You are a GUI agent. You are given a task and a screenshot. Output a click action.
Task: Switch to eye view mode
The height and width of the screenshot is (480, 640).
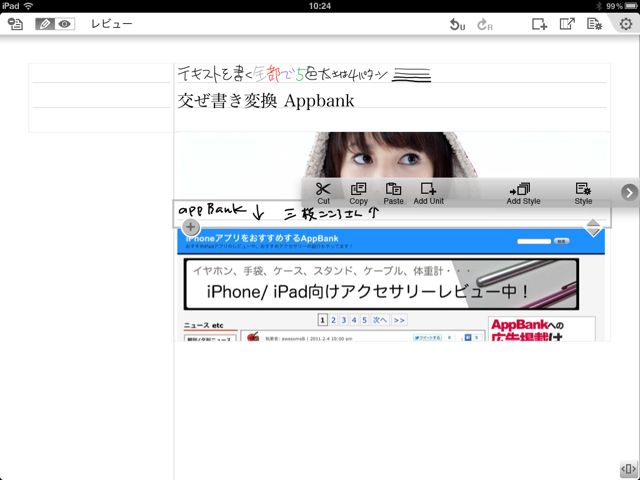pos(64,24)
